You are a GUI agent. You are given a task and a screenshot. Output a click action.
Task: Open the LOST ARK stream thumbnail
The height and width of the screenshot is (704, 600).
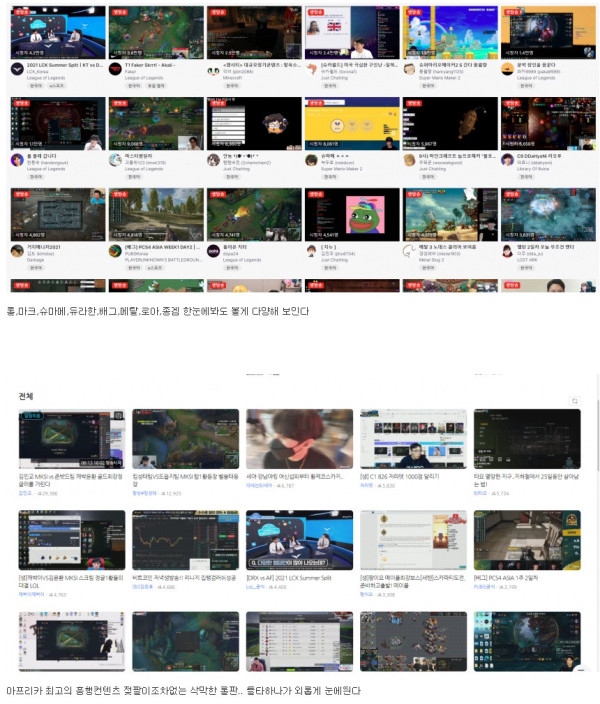coord(548,215)
